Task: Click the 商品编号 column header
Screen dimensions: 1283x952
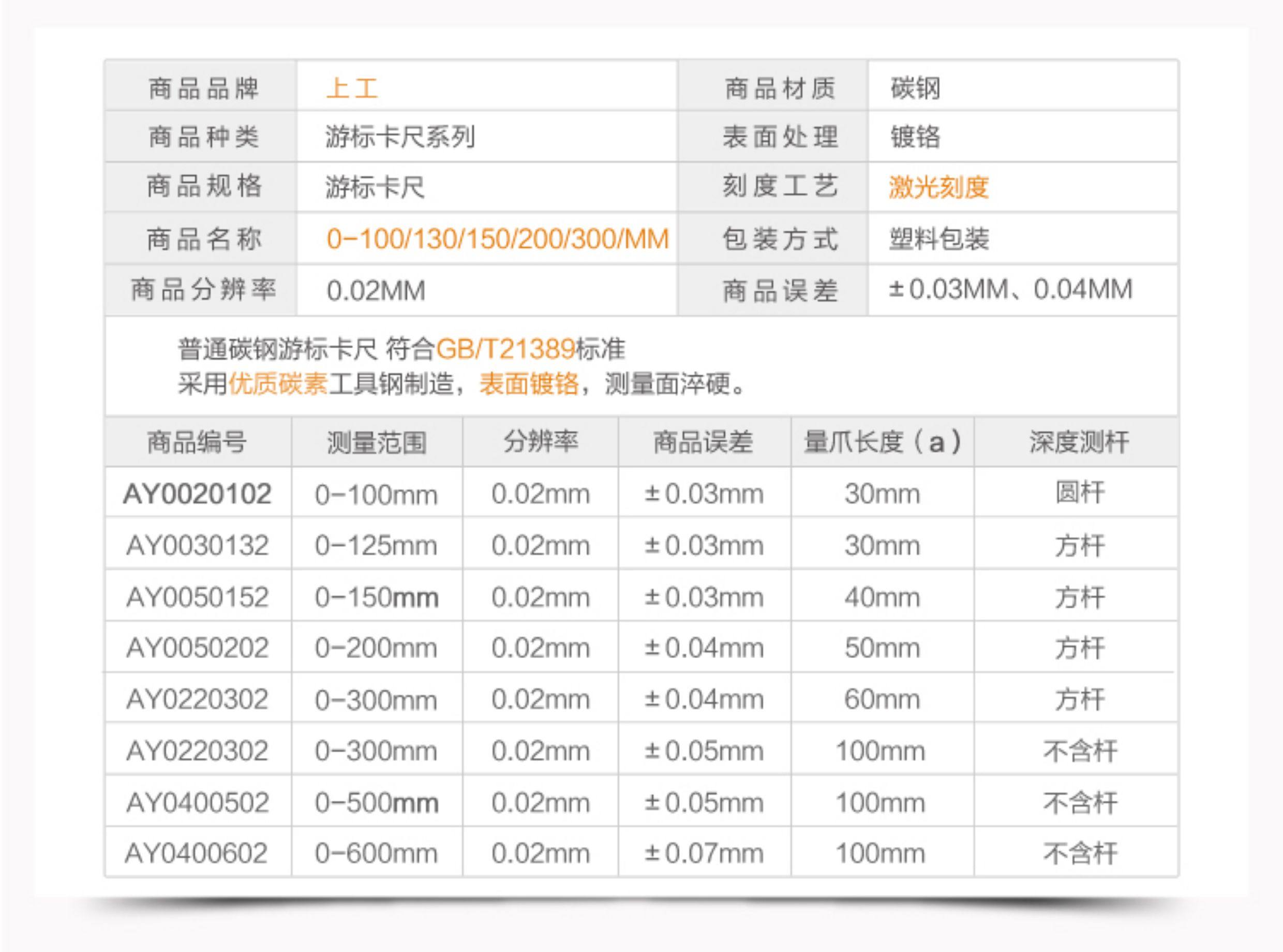Action: 197,442
